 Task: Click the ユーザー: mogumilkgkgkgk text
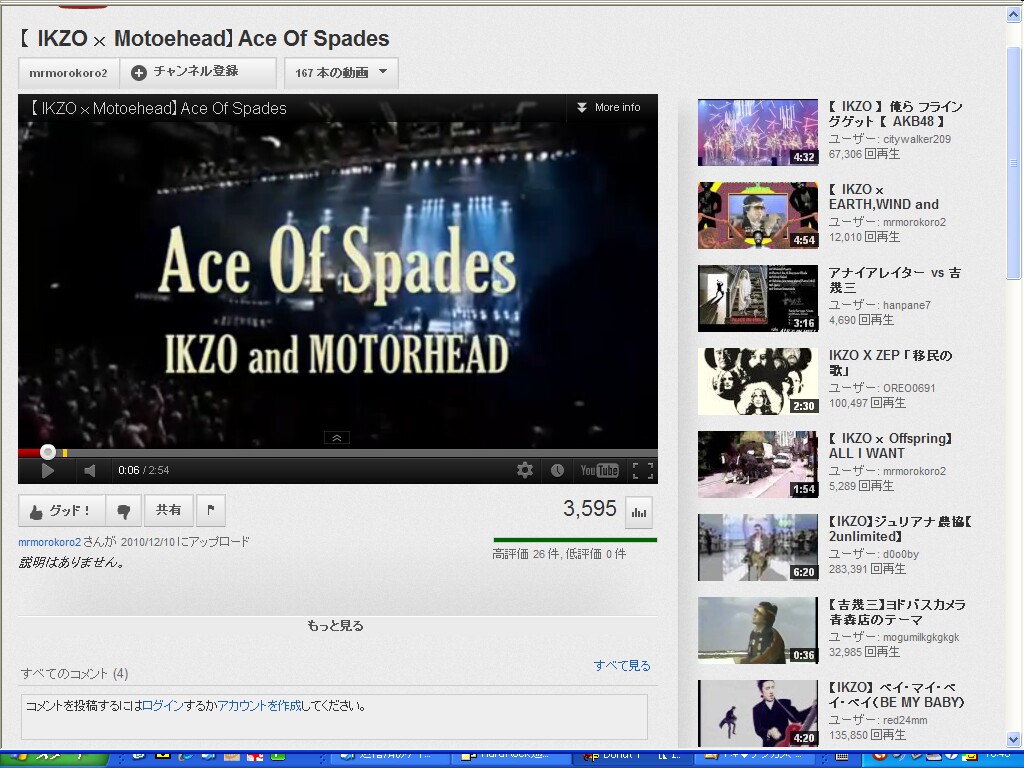(x=894, y=637)
